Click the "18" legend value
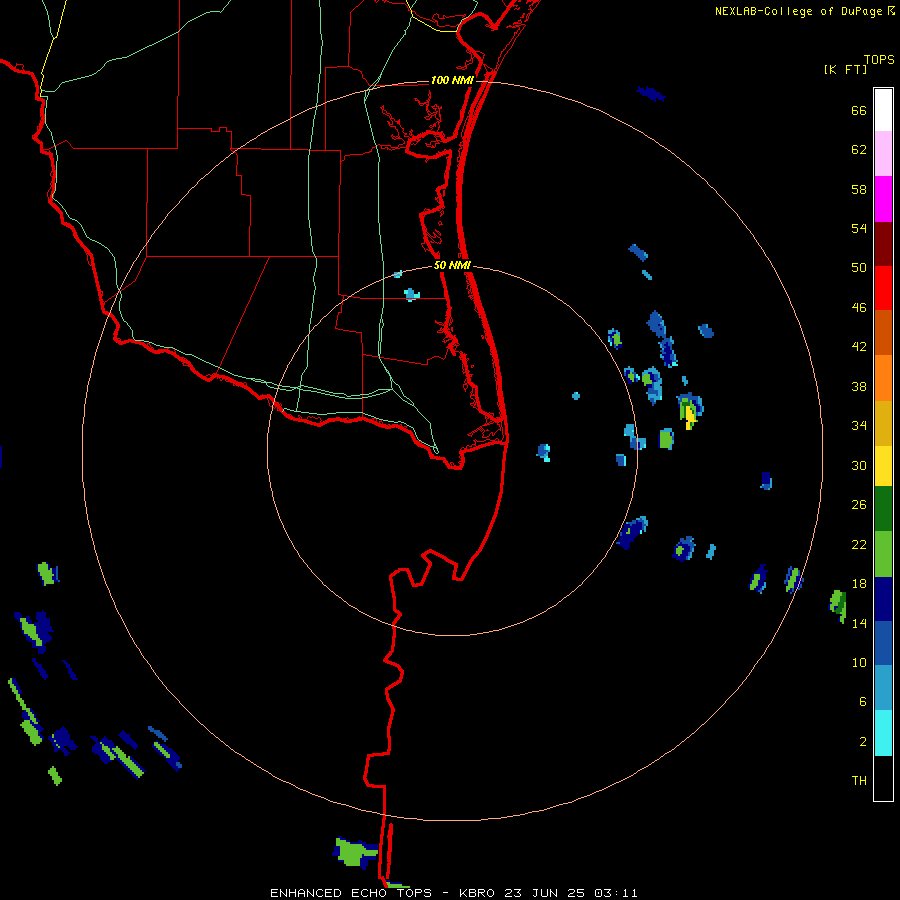Image resolution: width=900 pixels, height=900 pixels. coord(859,584)
